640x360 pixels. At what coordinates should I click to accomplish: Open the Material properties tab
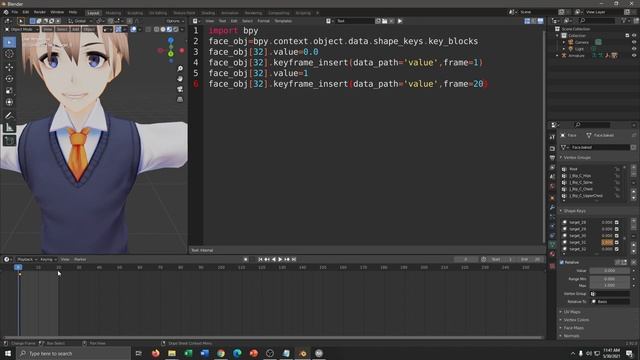tap(552, 254)
